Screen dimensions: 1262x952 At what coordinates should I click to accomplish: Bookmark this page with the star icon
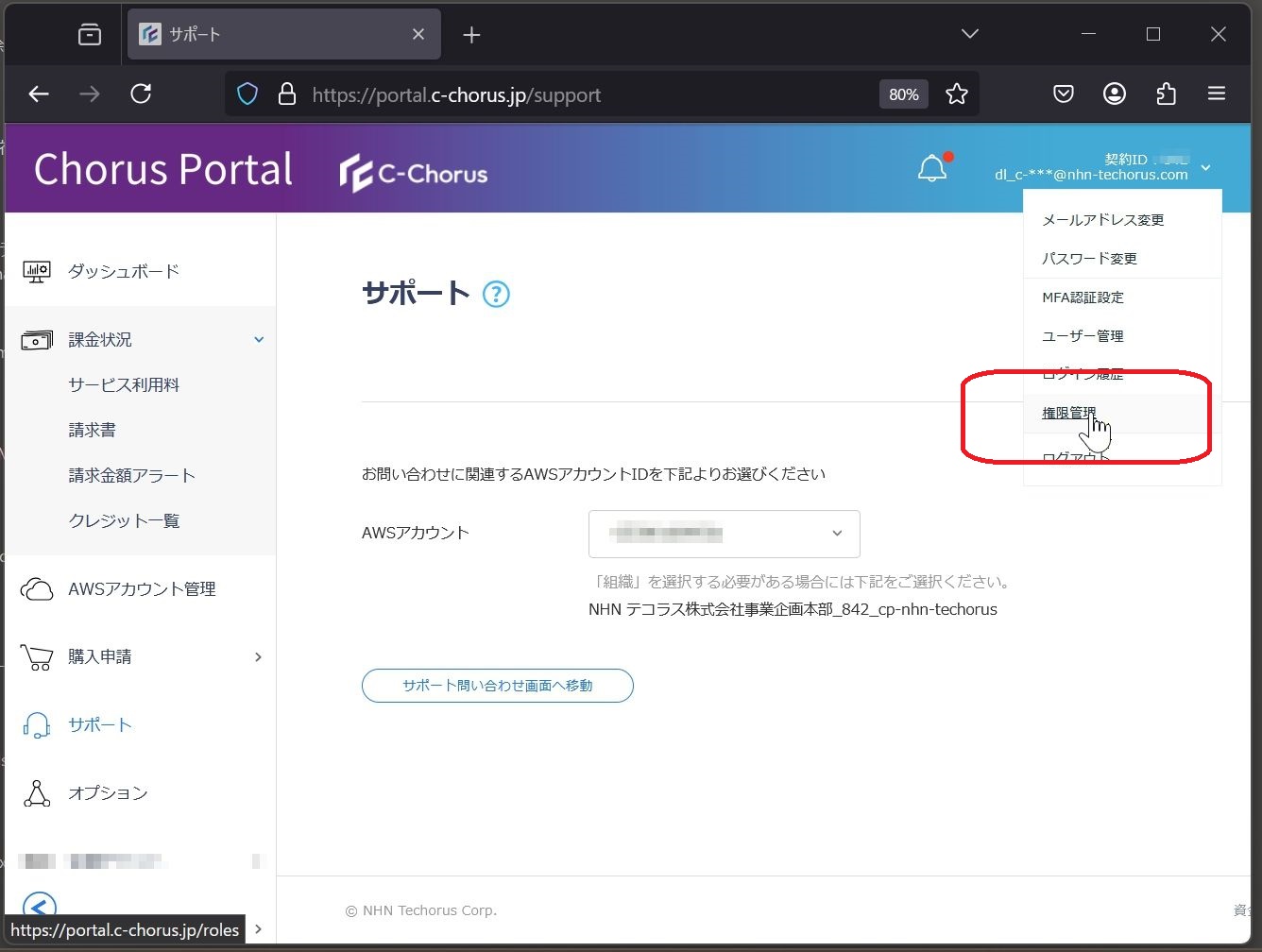pyautogui.click(x=957, y=93)
